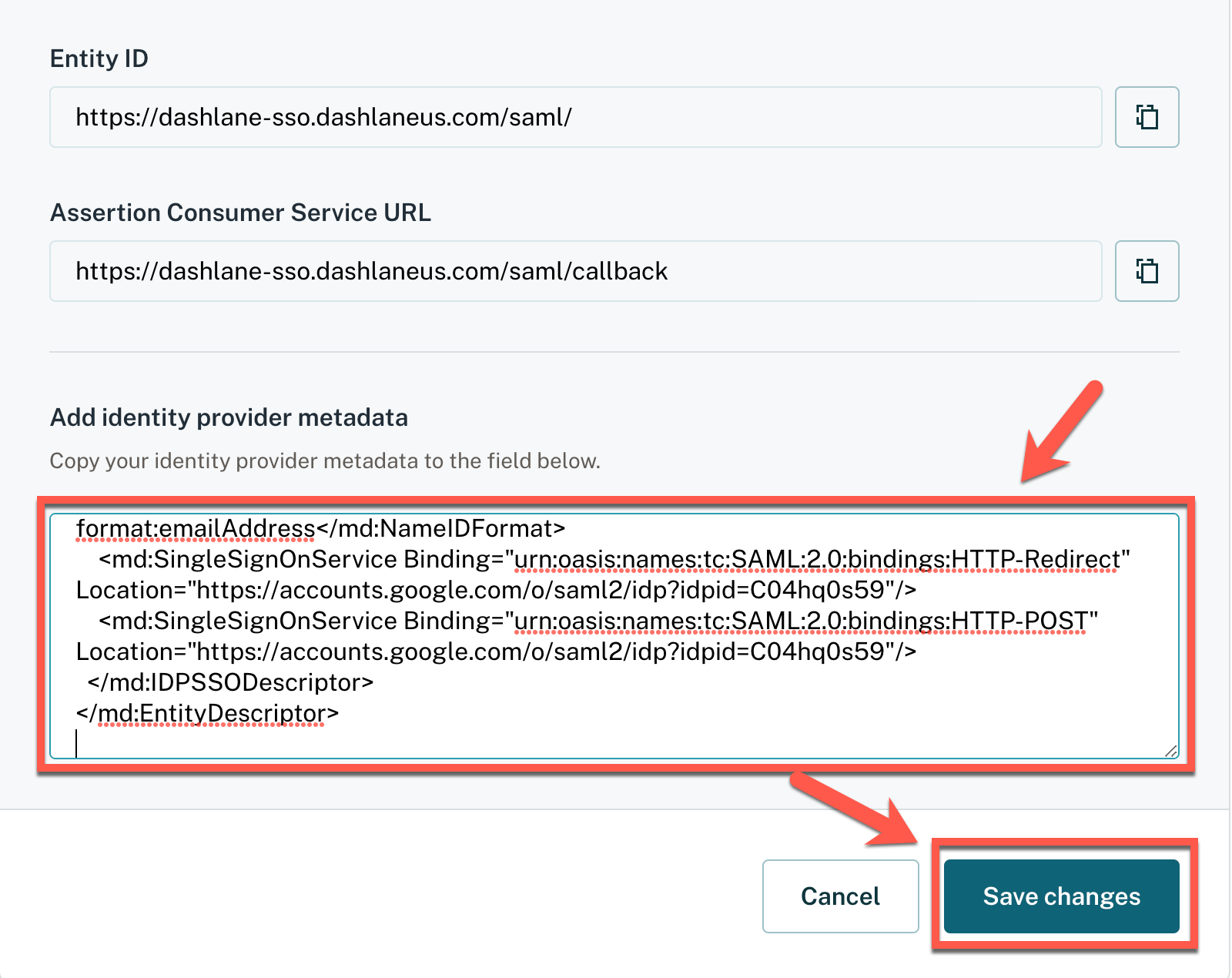Click the "Add identity provider metadata" heading

pyautogui.click(x=229, y=417)
